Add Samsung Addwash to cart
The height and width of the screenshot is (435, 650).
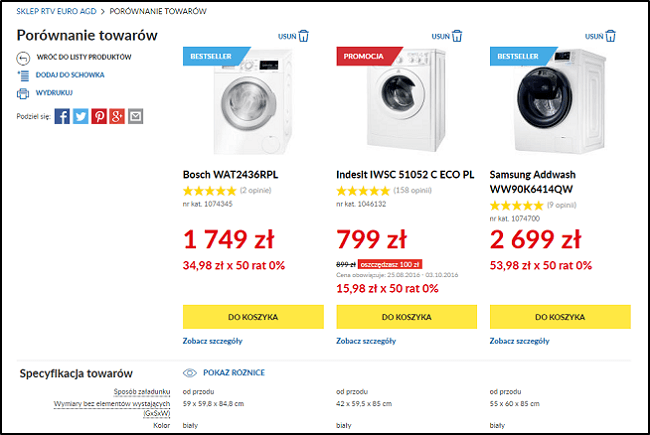tap(560, 317)
